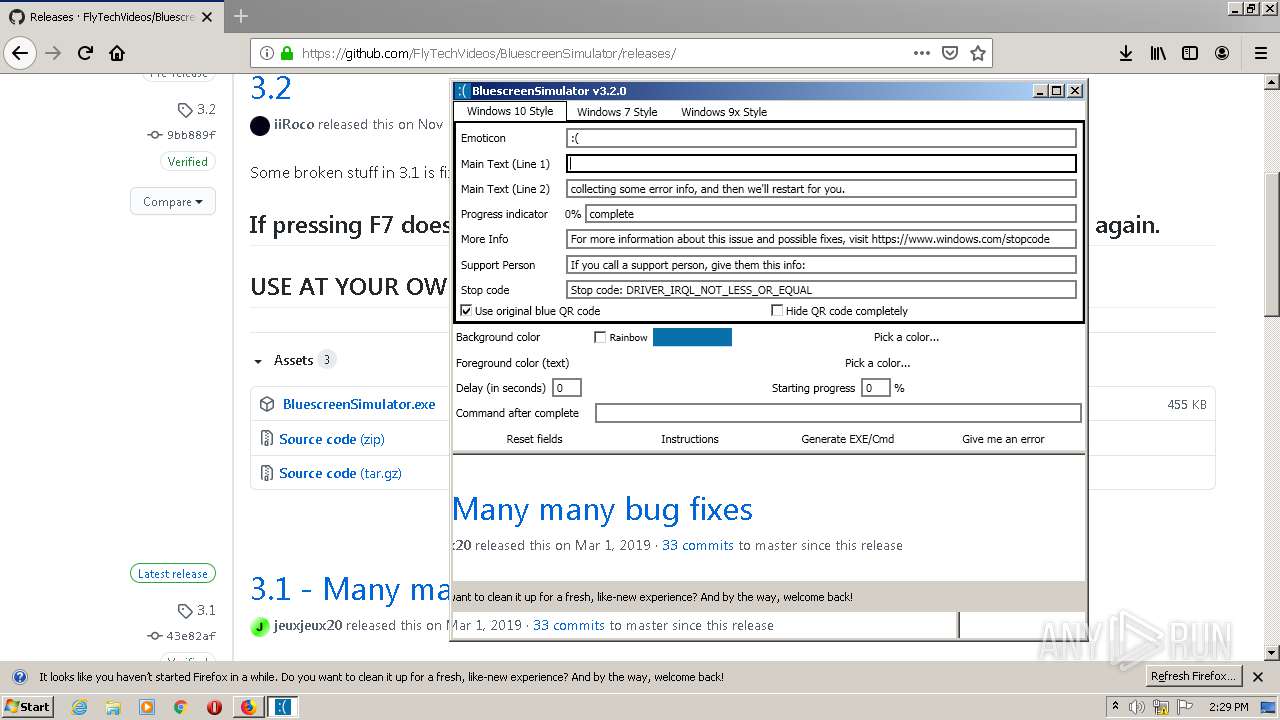The width and height of the screenshot is (1280, 720).
Task: Open Latest release badge
Action: 172,574
